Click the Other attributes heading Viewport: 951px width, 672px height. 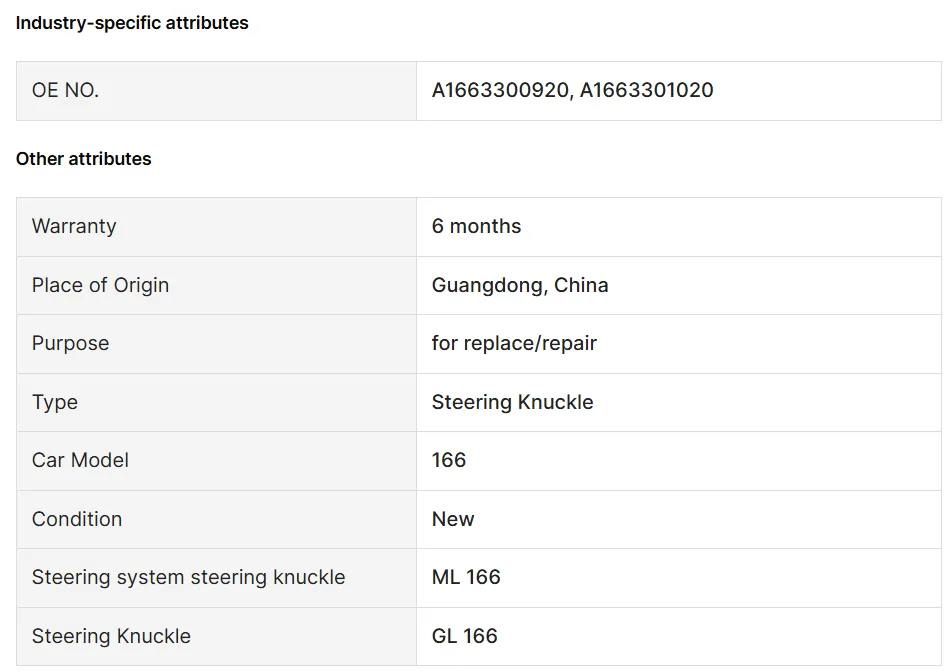pos(84,159)
